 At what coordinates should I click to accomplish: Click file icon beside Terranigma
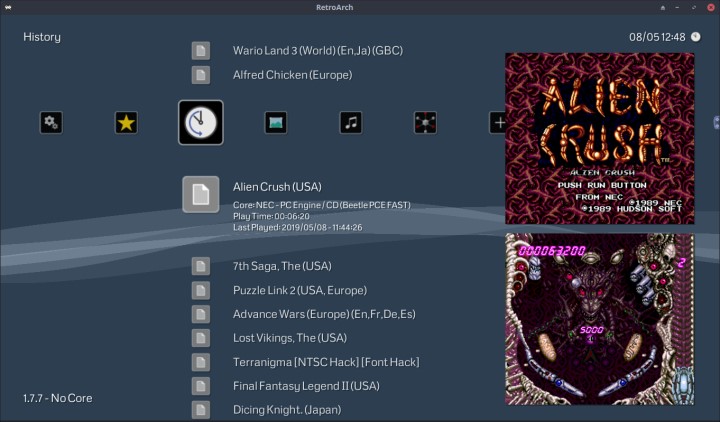201,362
